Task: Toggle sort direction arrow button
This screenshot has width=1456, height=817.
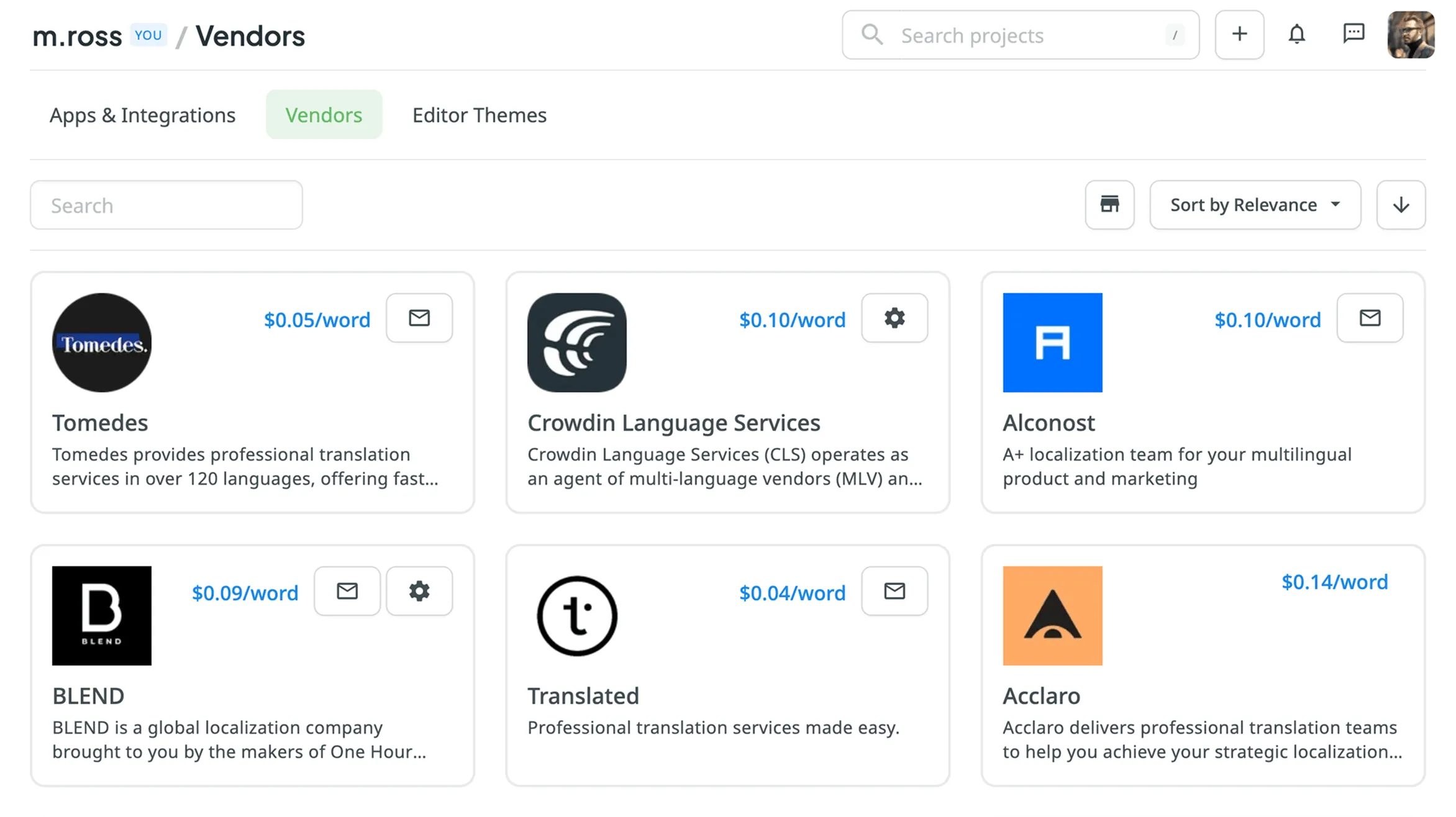Action: 1401,205
